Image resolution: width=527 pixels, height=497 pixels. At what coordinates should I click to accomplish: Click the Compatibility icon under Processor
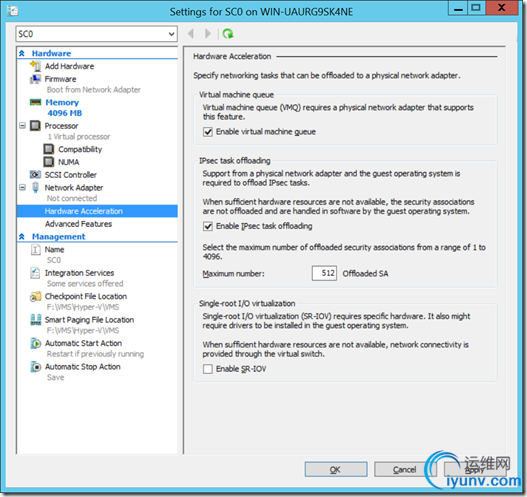click(x=49, y=149)
